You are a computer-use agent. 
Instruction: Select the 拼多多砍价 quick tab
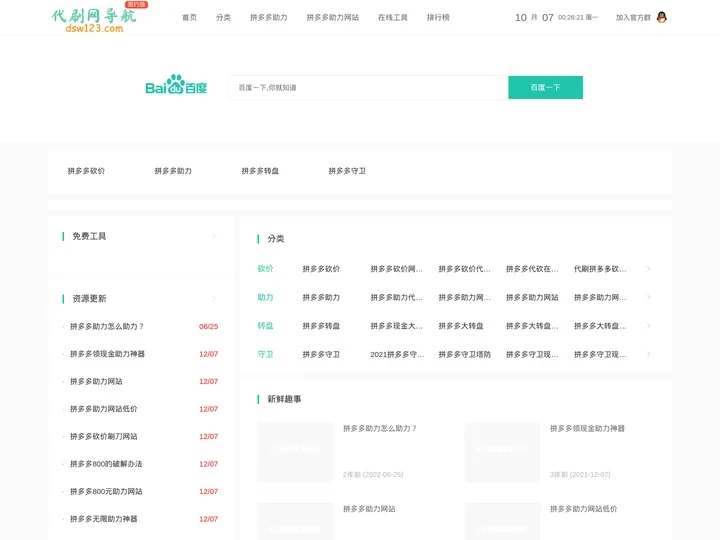tap(86, 171)
